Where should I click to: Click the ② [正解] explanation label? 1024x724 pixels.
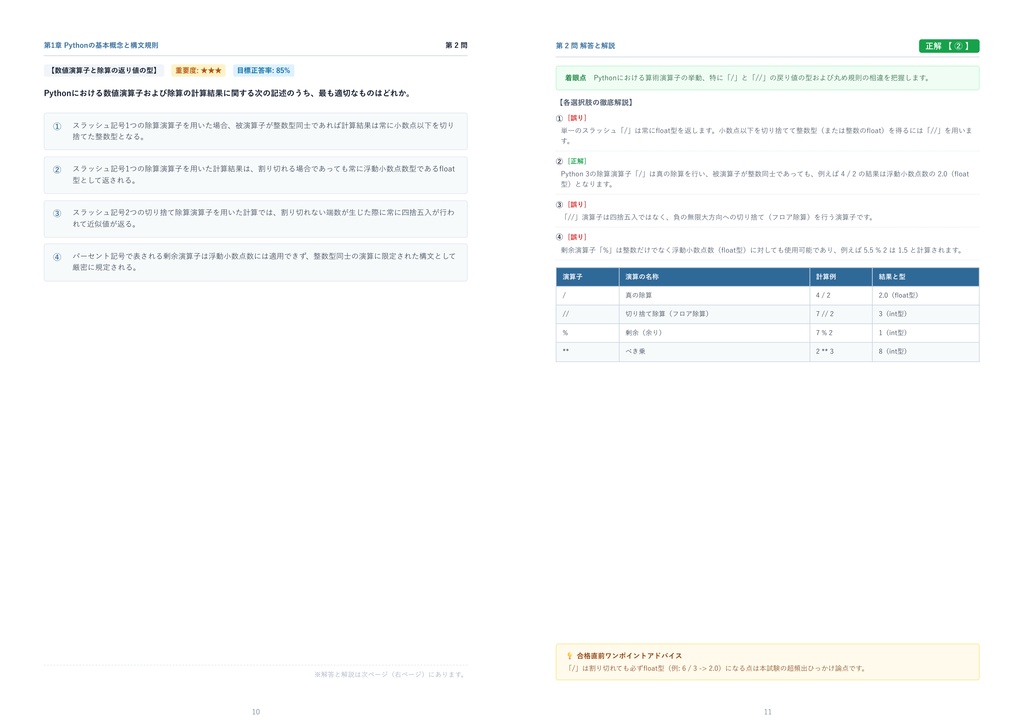pos(571,161)
